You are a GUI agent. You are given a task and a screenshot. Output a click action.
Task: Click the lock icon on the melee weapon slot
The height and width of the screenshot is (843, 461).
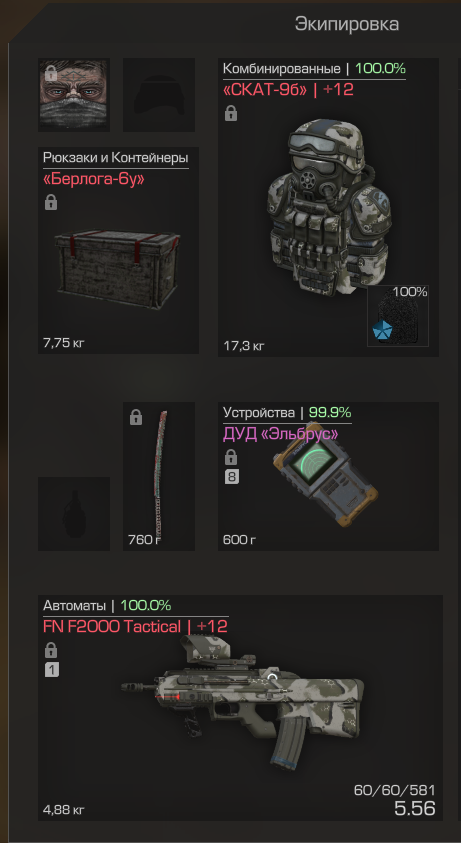coord(136,417)
